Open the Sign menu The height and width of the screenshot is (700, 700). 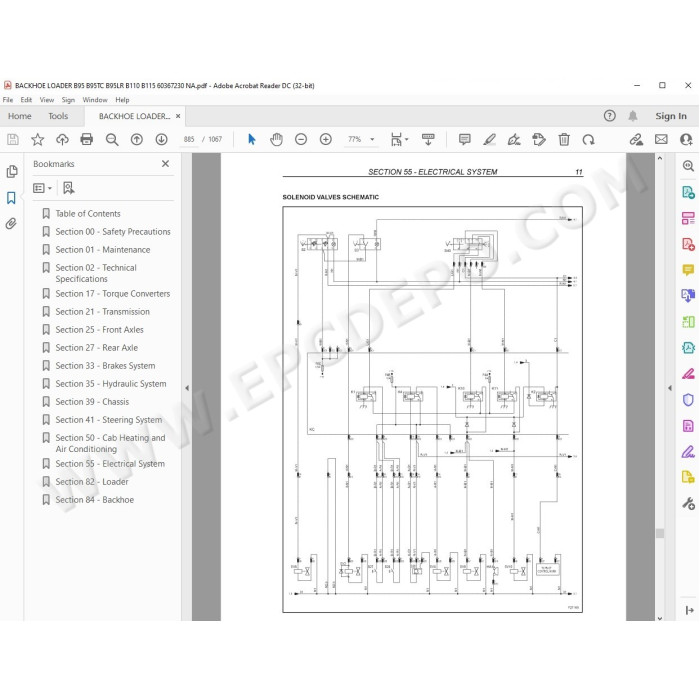[x=68, y=100]
